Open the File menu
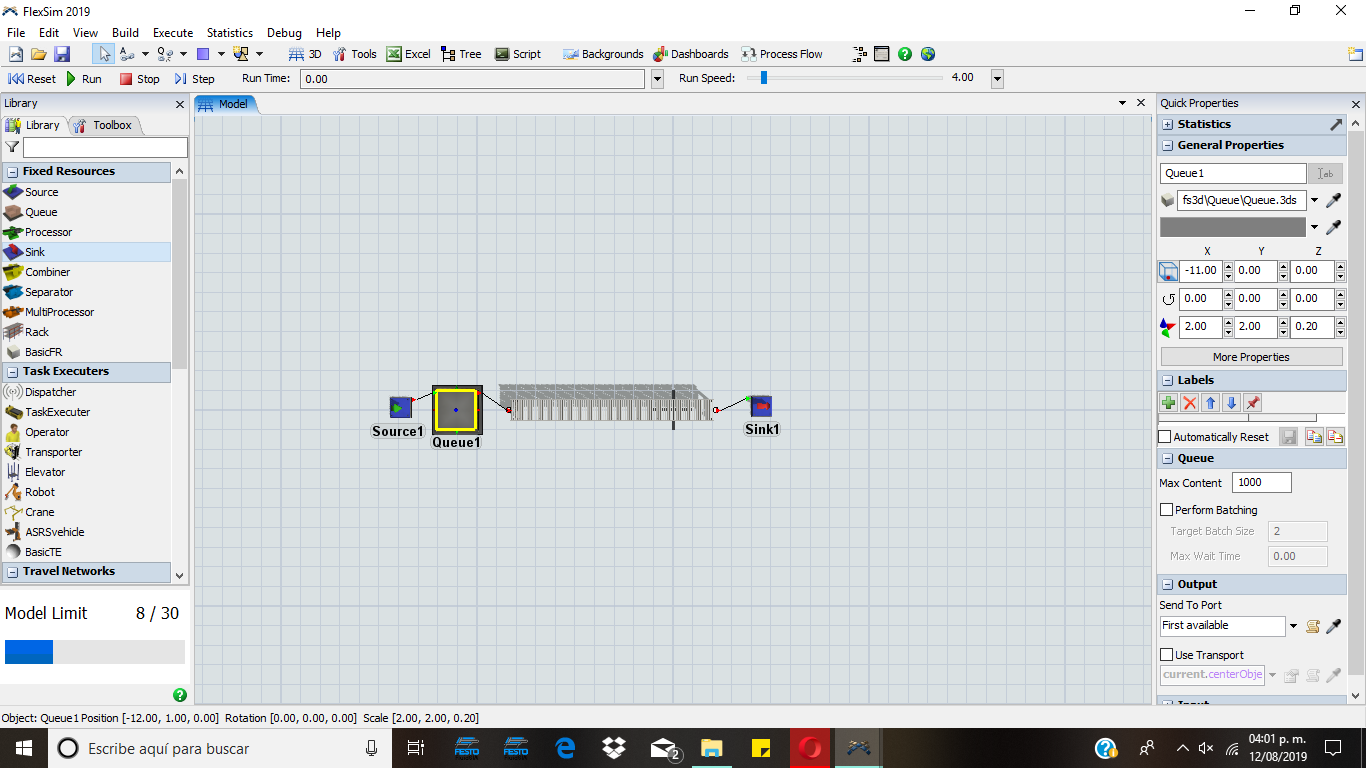Image resolution: width=1366 pixels, height=768 pixels. pyautogui.click(x=15, y=33)
